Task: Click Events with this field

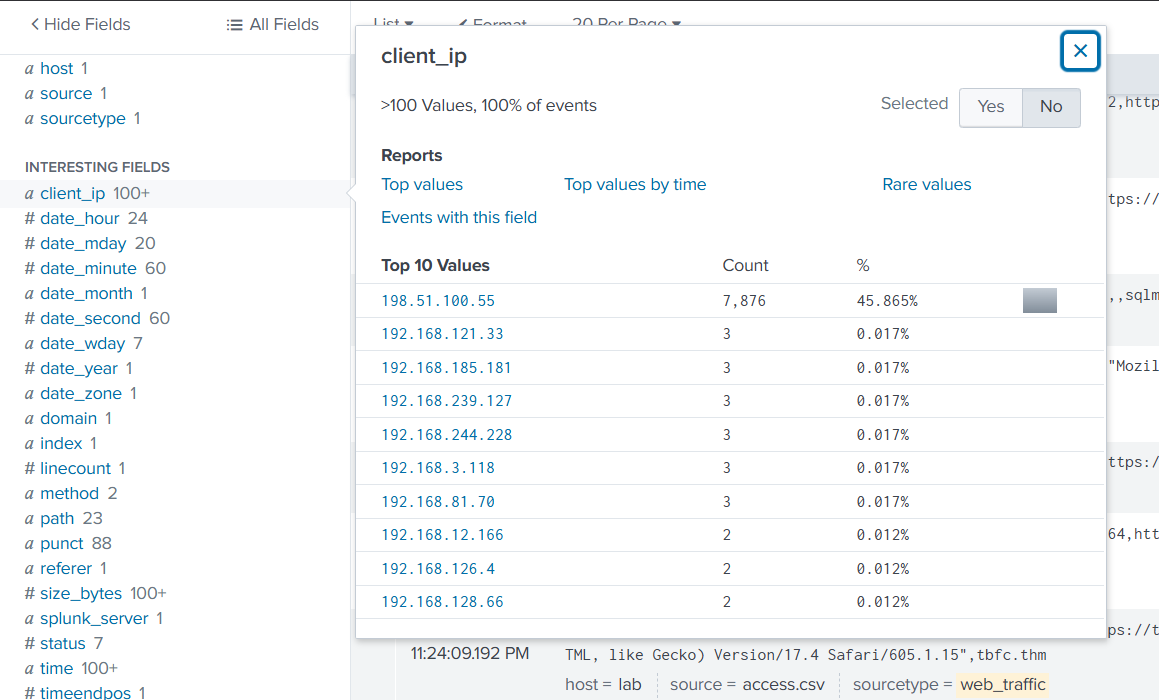Action: tap(459, 217)
